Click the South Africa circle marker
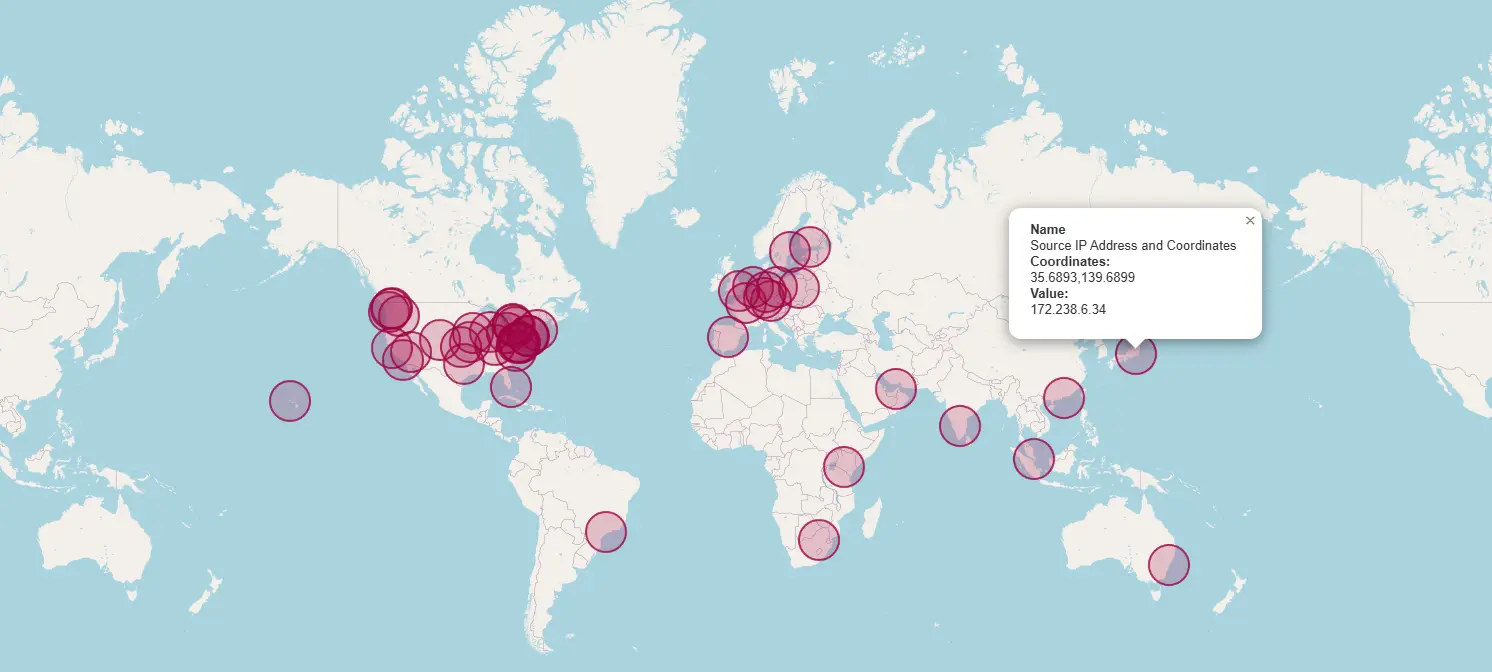Viewport: 1492px width, 672px height. coord(818,540)
